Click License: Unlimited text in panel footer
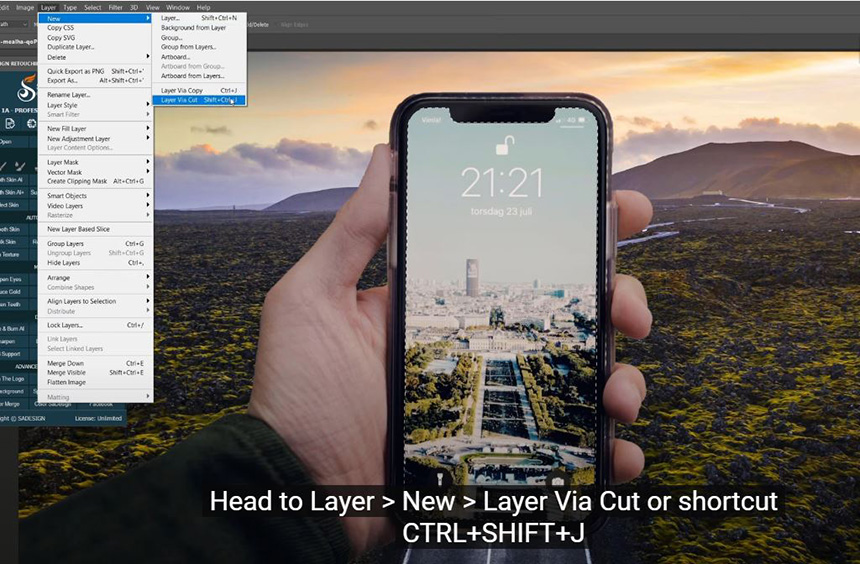 98,418
